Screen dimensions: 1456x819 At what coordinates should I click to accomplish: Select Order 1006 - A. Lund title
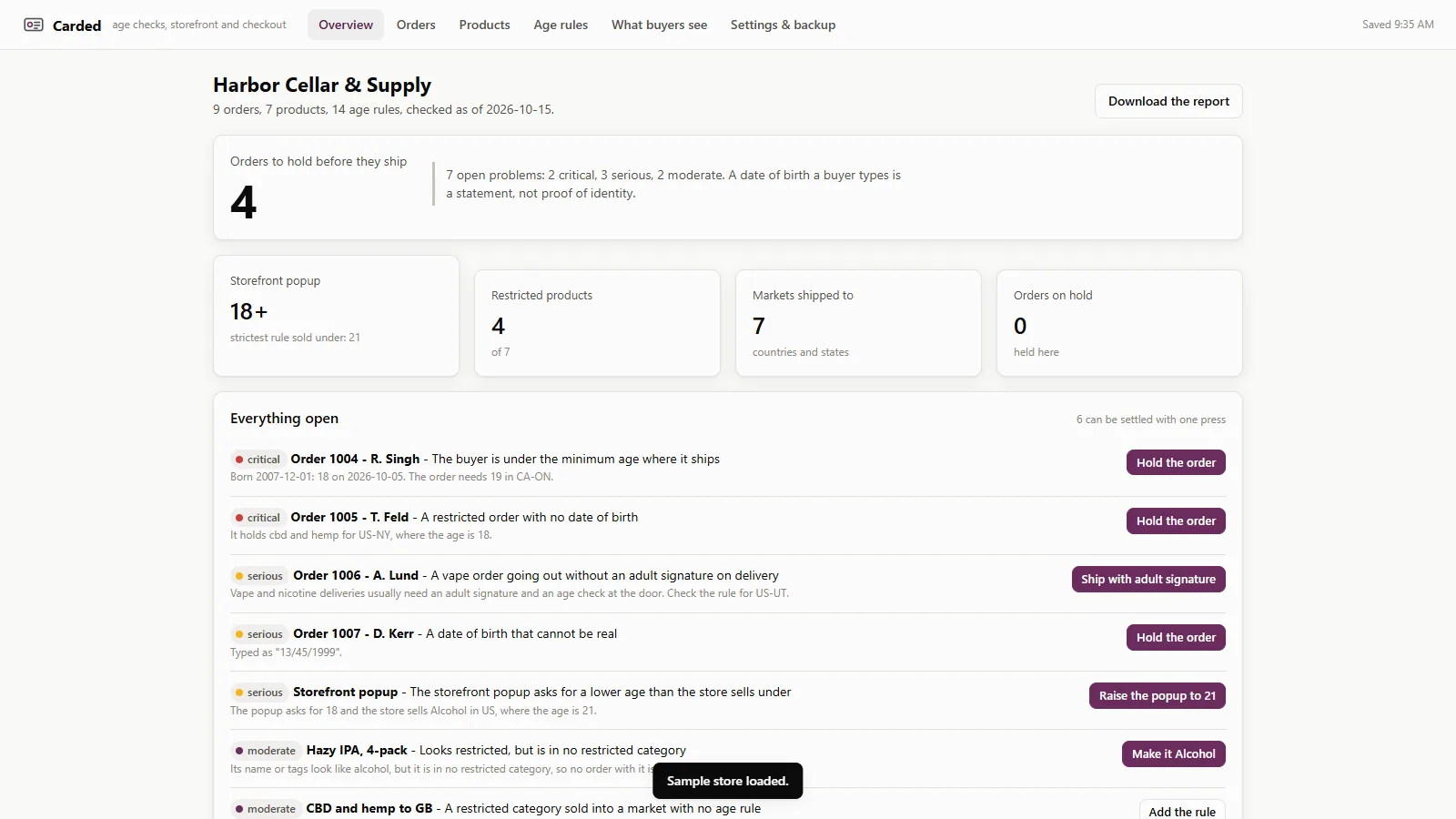tap(356, 575)
